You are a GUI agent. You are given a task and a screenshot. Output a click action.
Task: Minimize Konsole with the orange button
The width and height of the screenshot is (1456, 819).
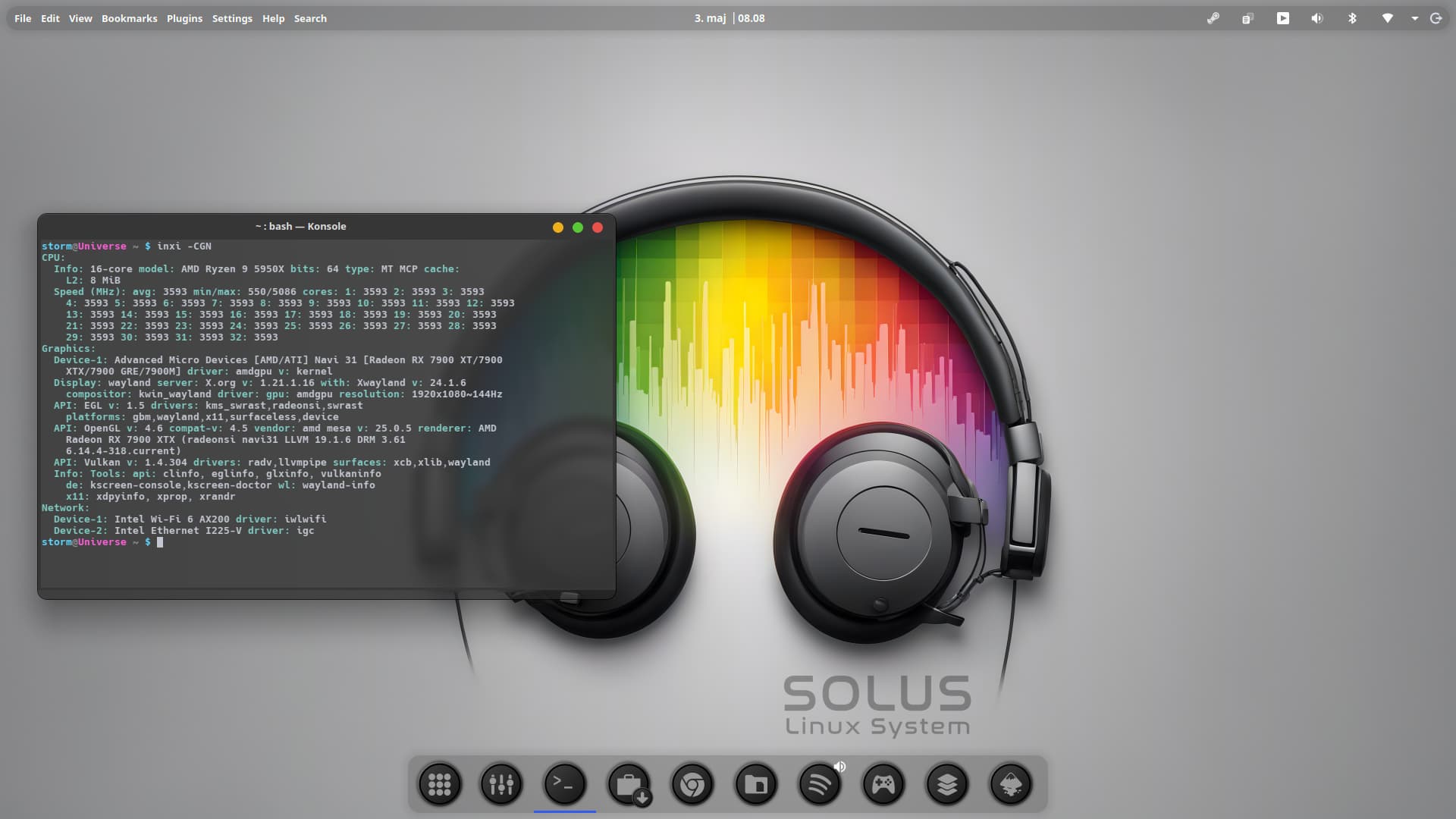558,227
